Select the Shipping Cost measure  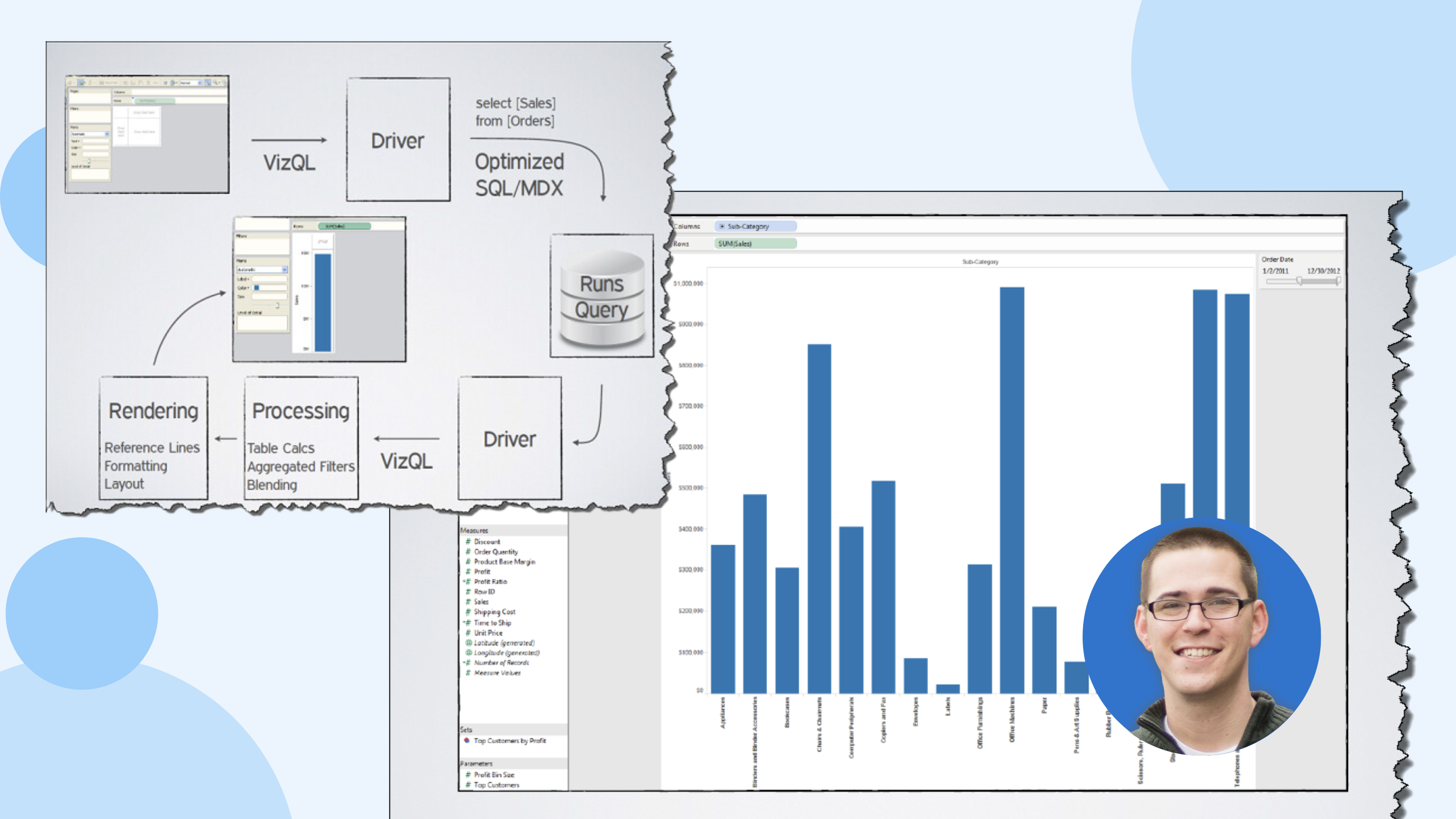point(495,612)
